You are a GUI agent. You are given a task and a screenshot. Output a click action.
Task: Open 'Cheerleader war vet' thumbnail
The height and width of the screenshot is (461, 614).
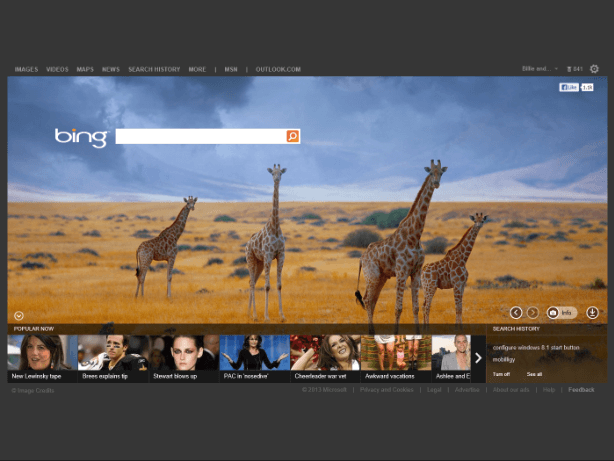(x=325, y=358)
